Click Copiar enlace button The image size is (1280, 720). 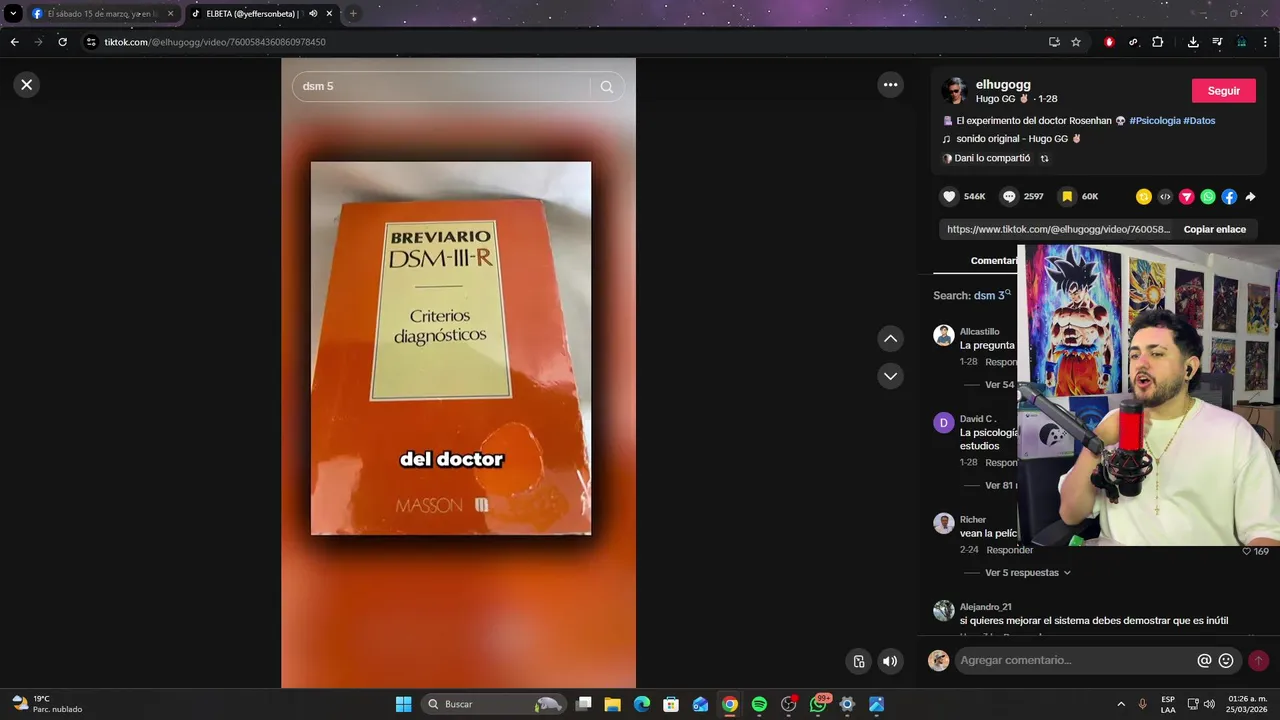click(1214, 229)
